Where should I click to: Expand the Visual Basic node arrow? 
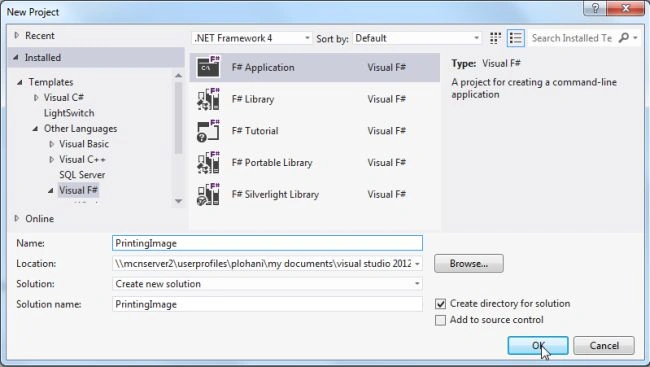(51, 144)
